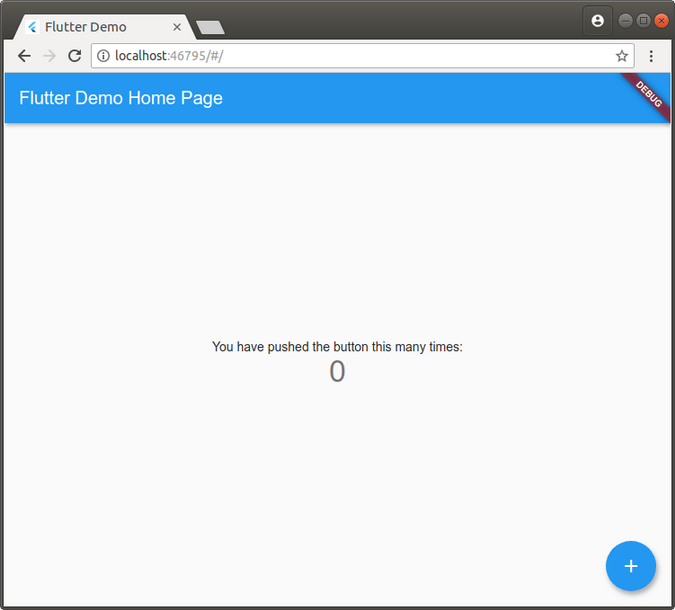Select the Flutter Demo tab
675x610 pixels.
pos(90,27)
